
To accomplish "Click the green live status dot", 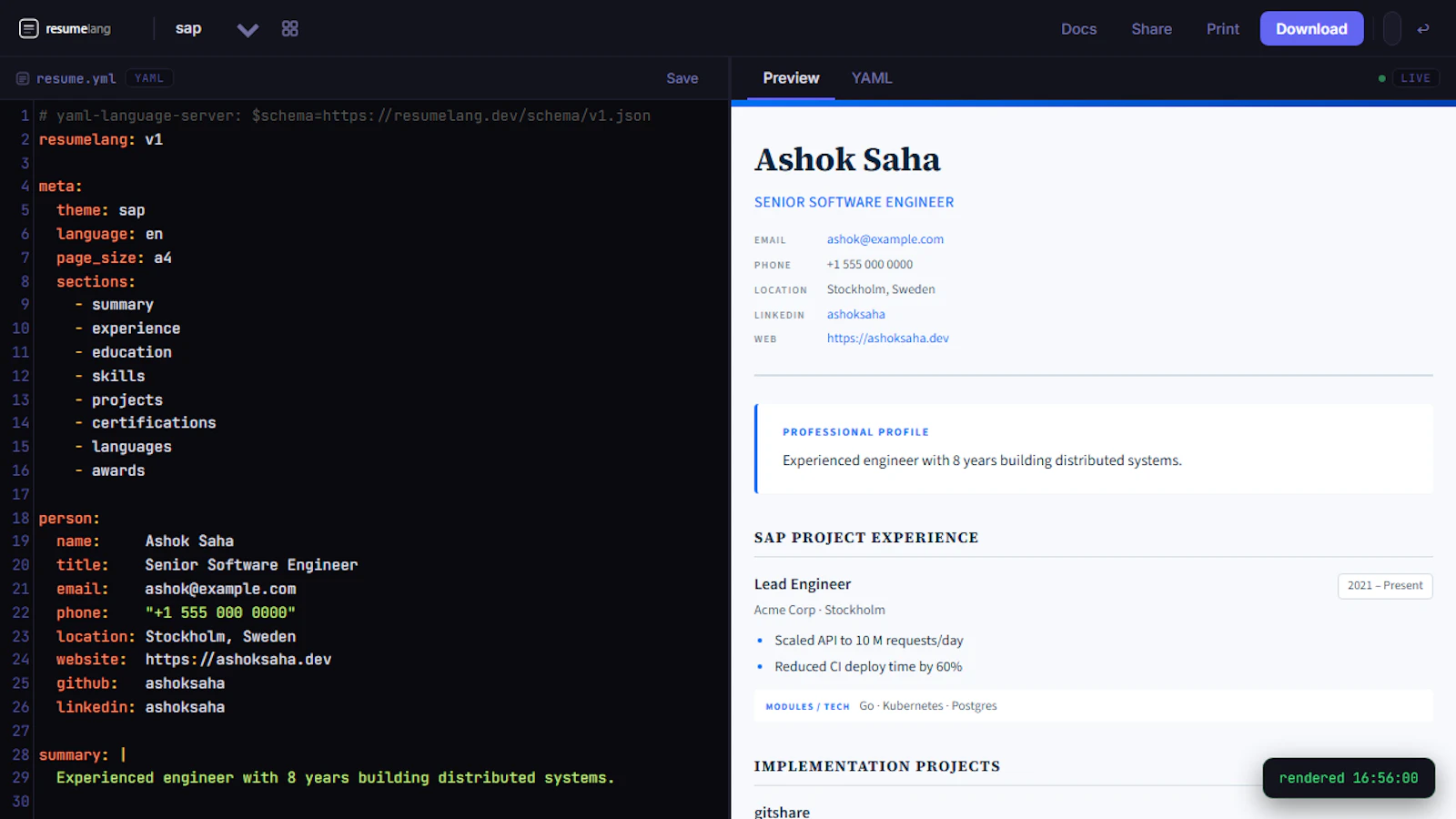I will pos(1381,78).
